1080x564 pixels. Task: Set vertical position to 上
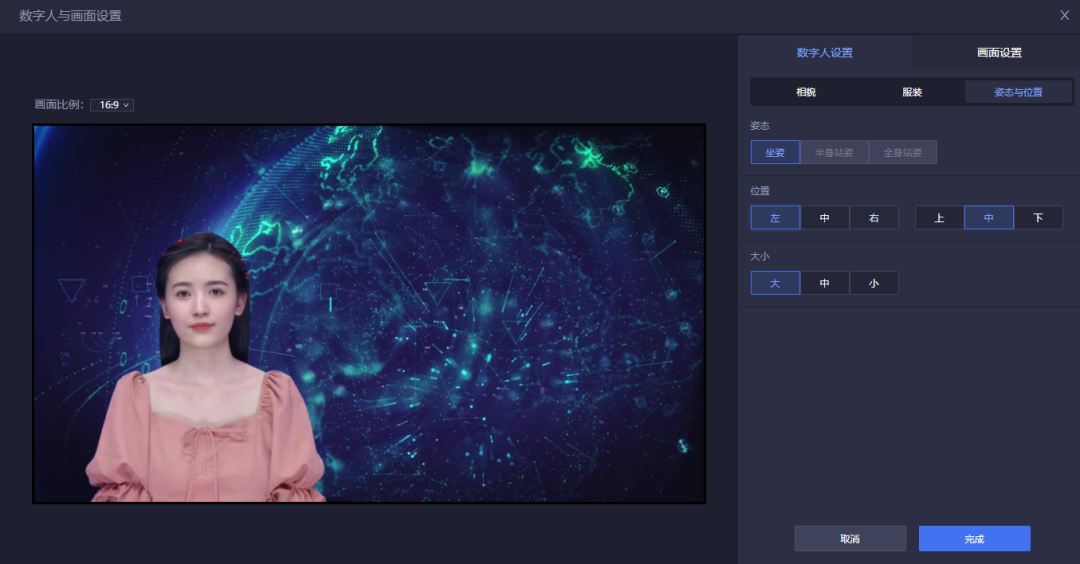click(x=939, y=218)
